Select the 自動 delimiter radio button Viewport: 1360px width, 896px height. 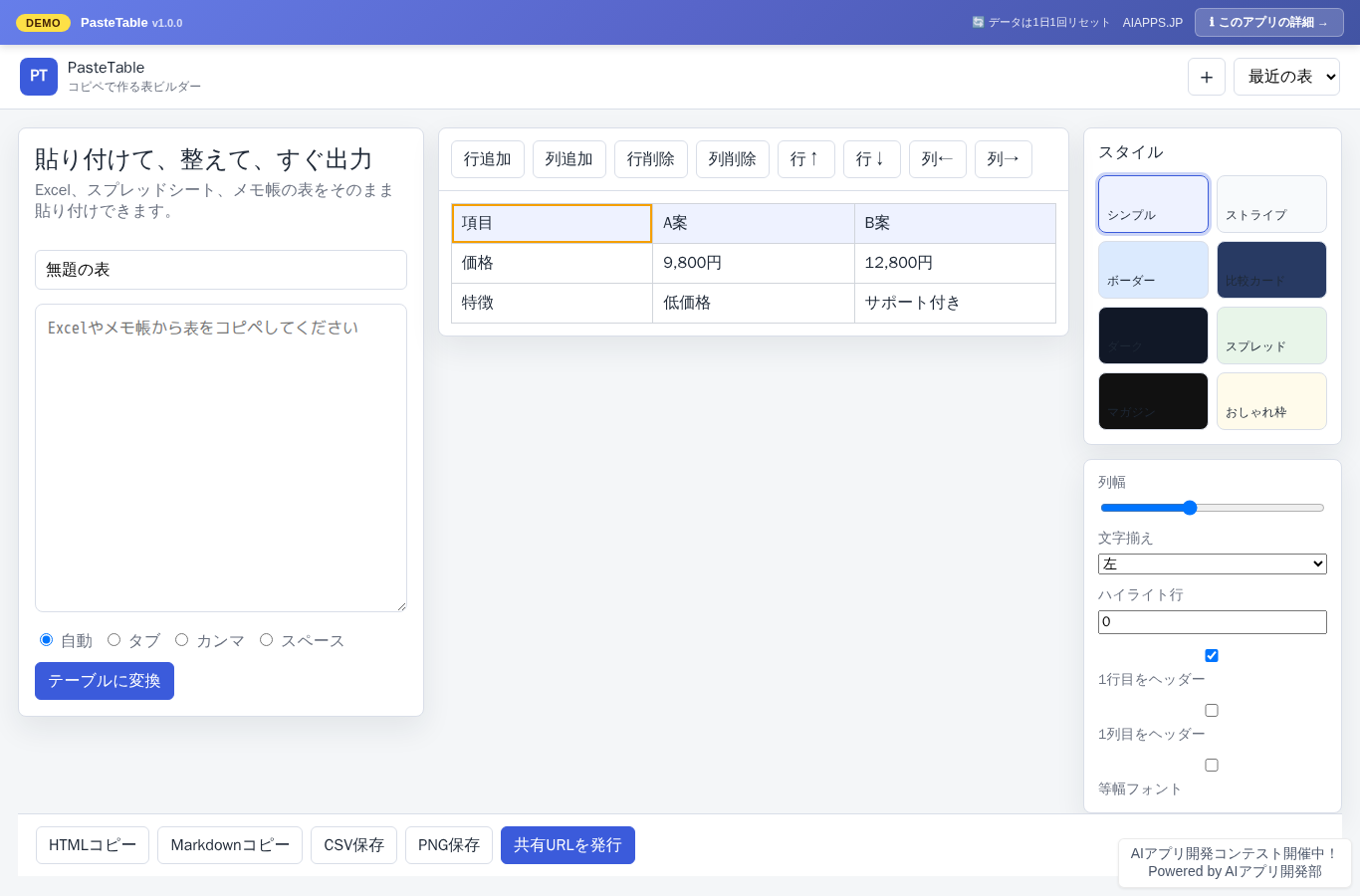pyautogui.click(x=46, y=639)
